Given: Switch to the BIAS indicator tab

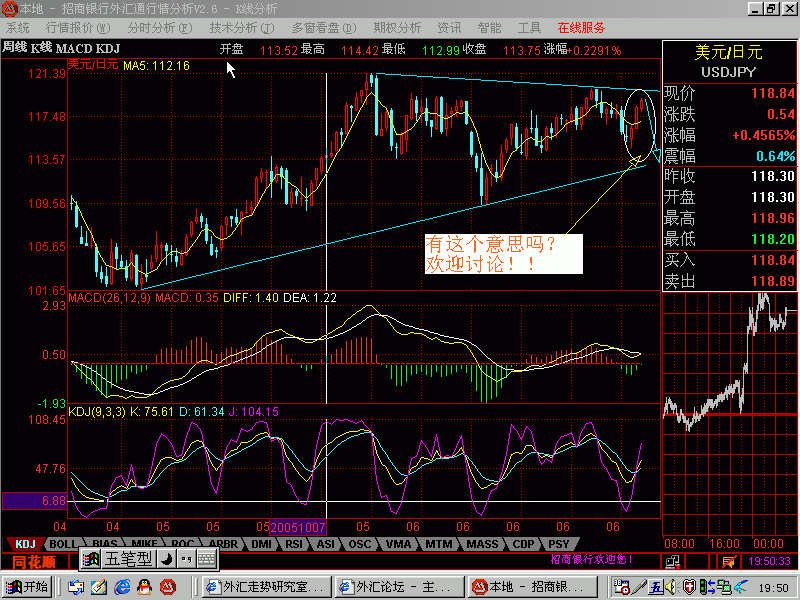Looking at the screenshot, I should pyautogui.click(x=105, y=543).
